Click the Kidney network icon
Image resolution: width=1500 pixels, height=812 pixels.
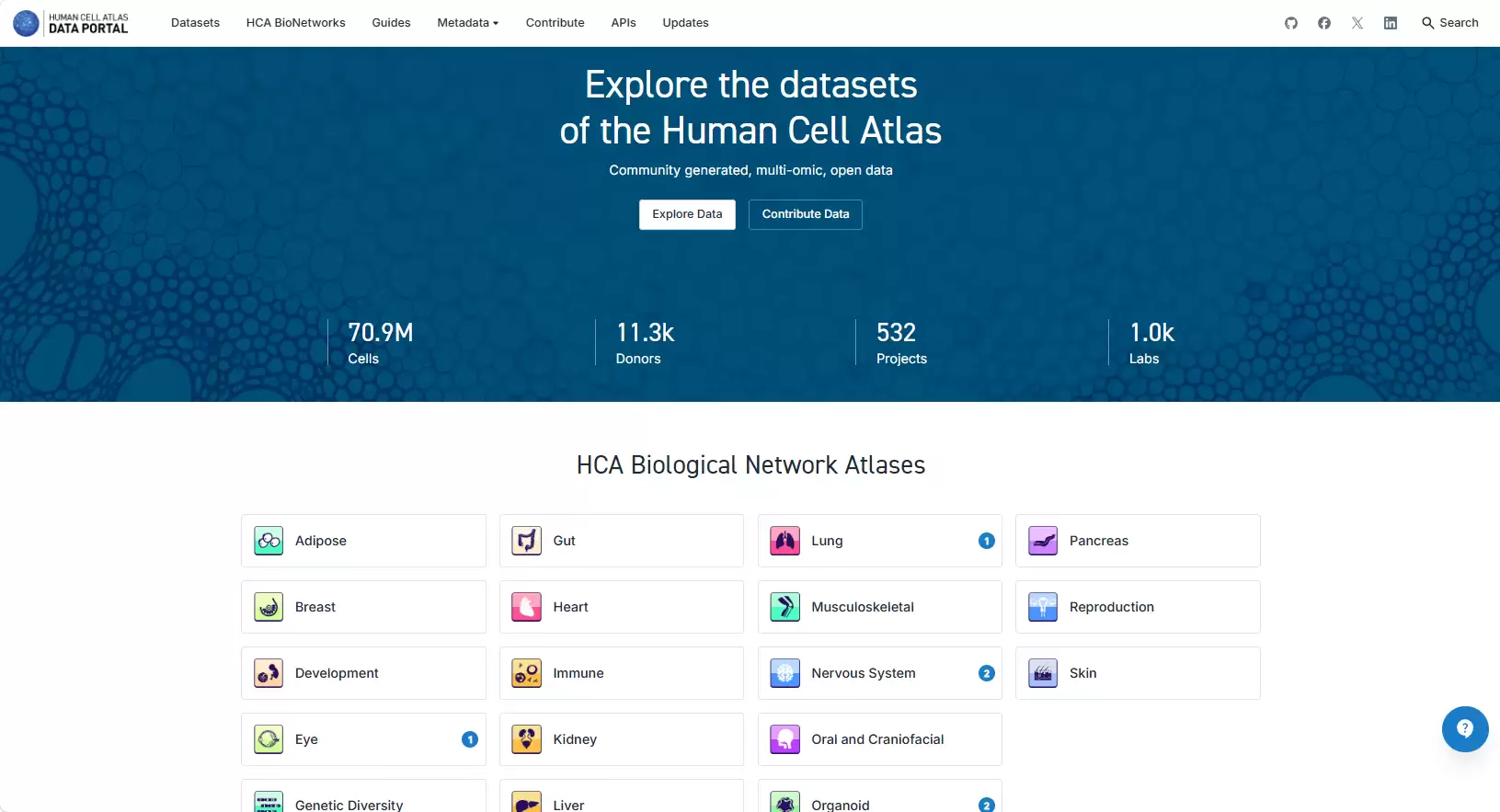[x=527, y=739]
